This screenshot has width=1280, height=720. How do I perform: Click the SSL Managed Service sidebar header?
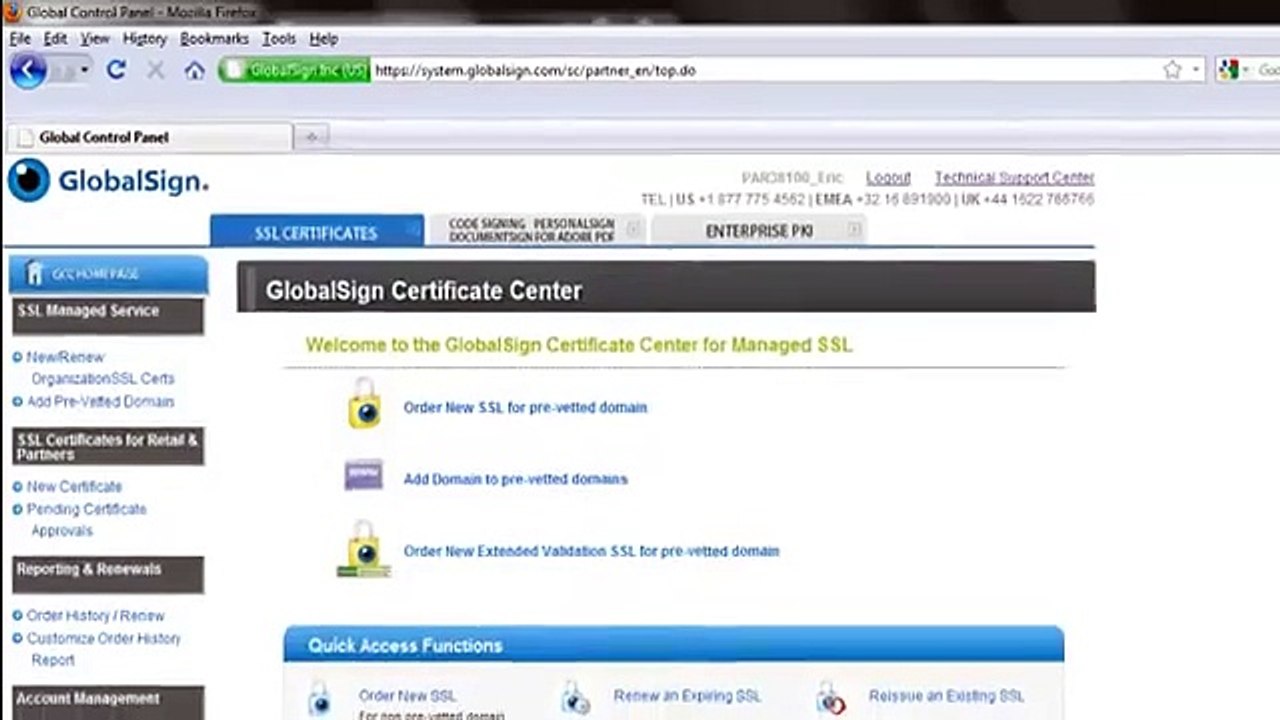click(108, 314)
